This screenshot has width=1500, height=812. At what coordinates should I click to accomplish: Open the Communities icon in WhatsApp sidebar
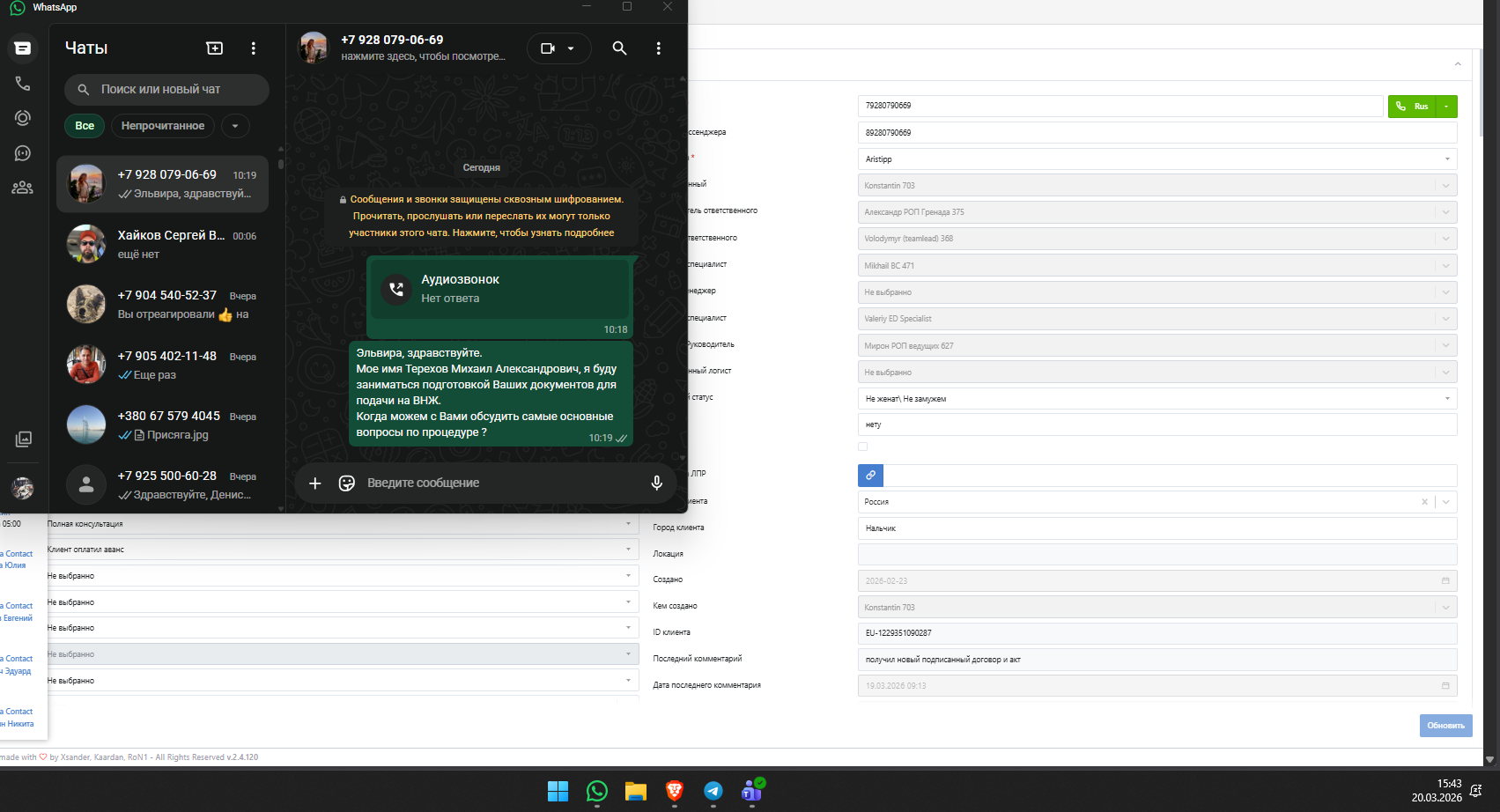point(23,188)
